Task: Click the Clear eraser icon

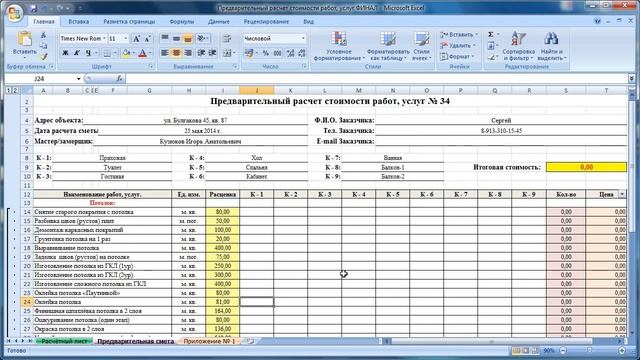Action: pos(491,57)
